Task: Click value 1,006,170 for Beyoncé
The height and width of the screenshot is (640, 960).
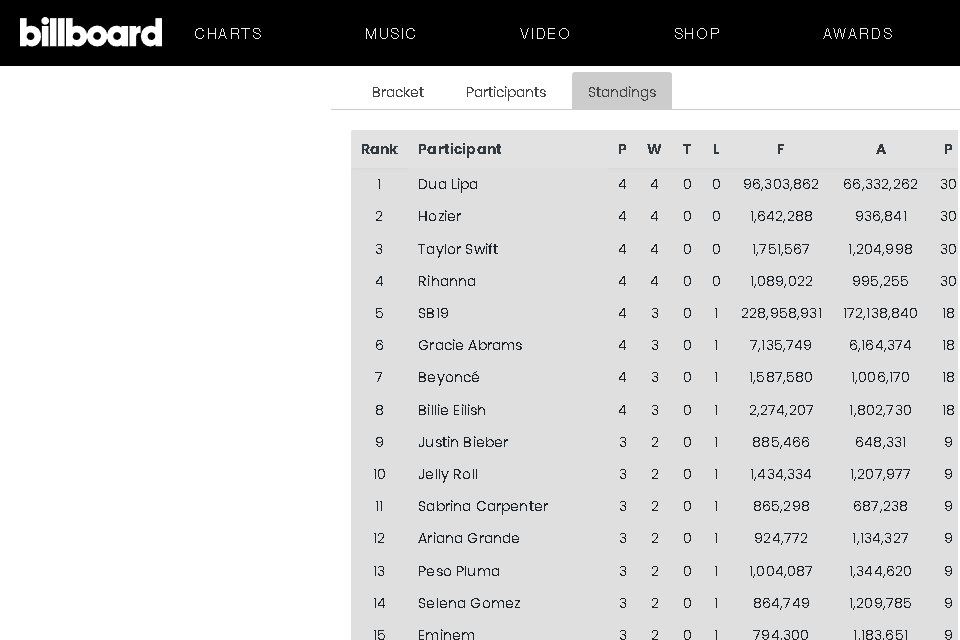Action: [880, 377]
